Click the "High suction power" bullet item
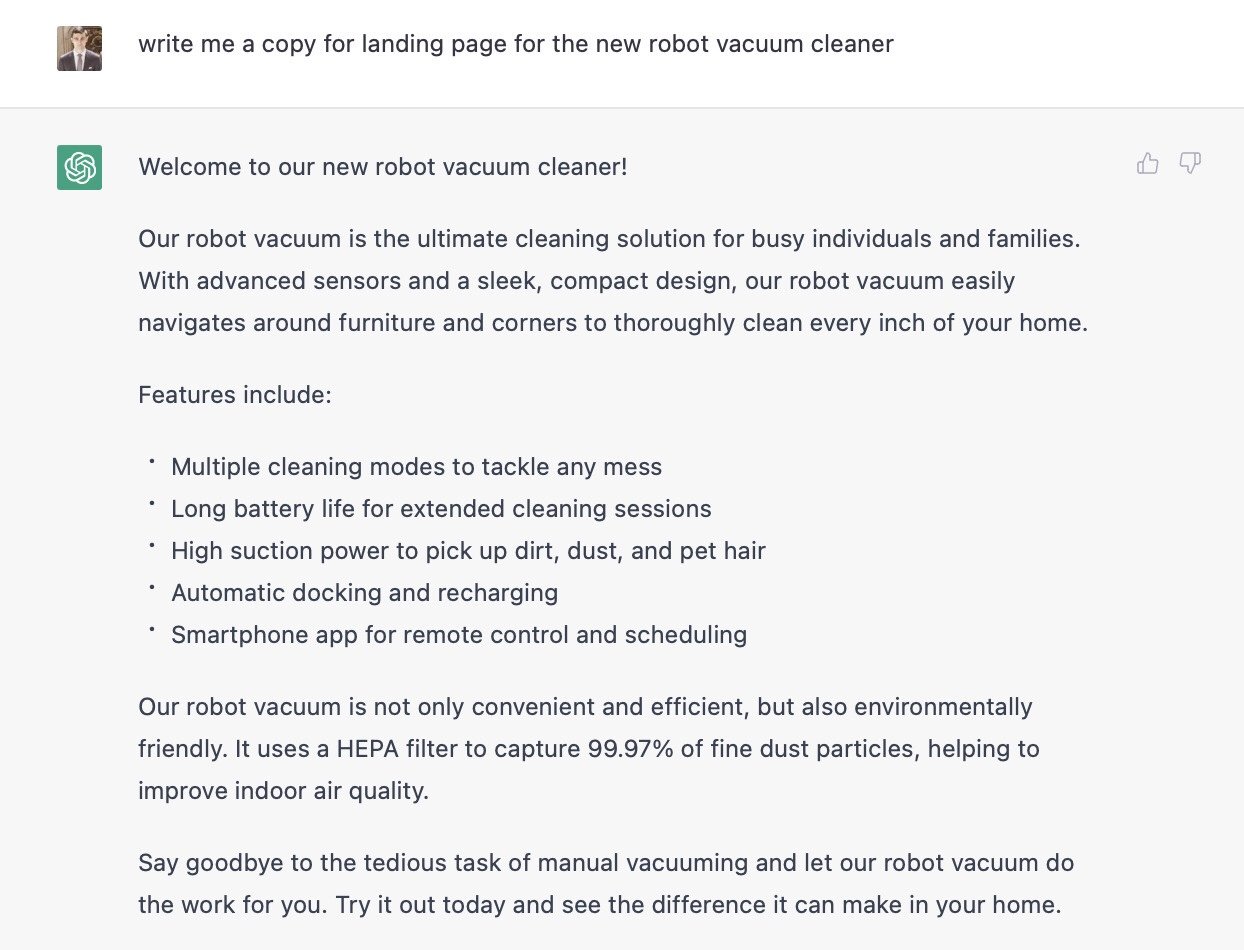 pyautogui.click(x=468, y=551)
